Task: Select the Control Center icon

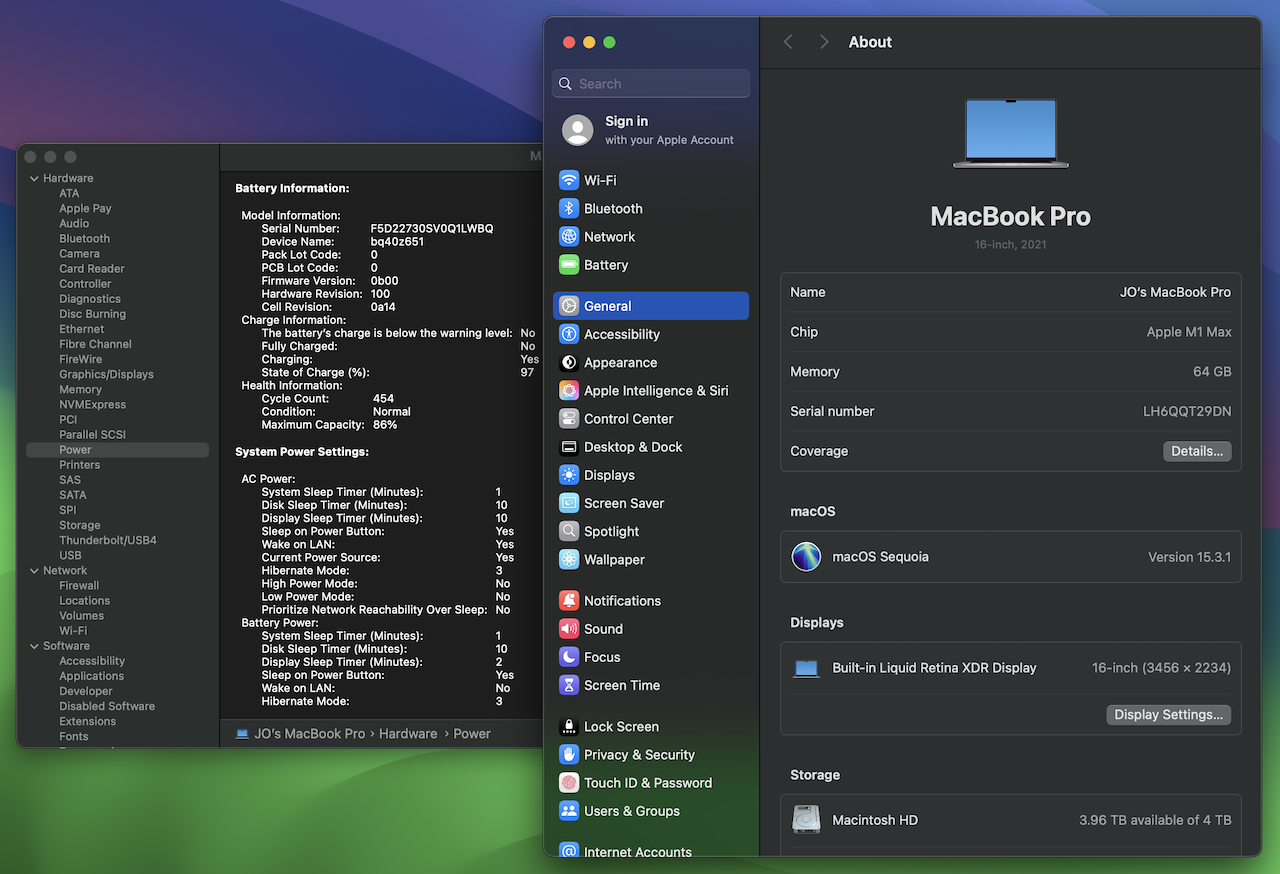Action: (x=569, y=418)
